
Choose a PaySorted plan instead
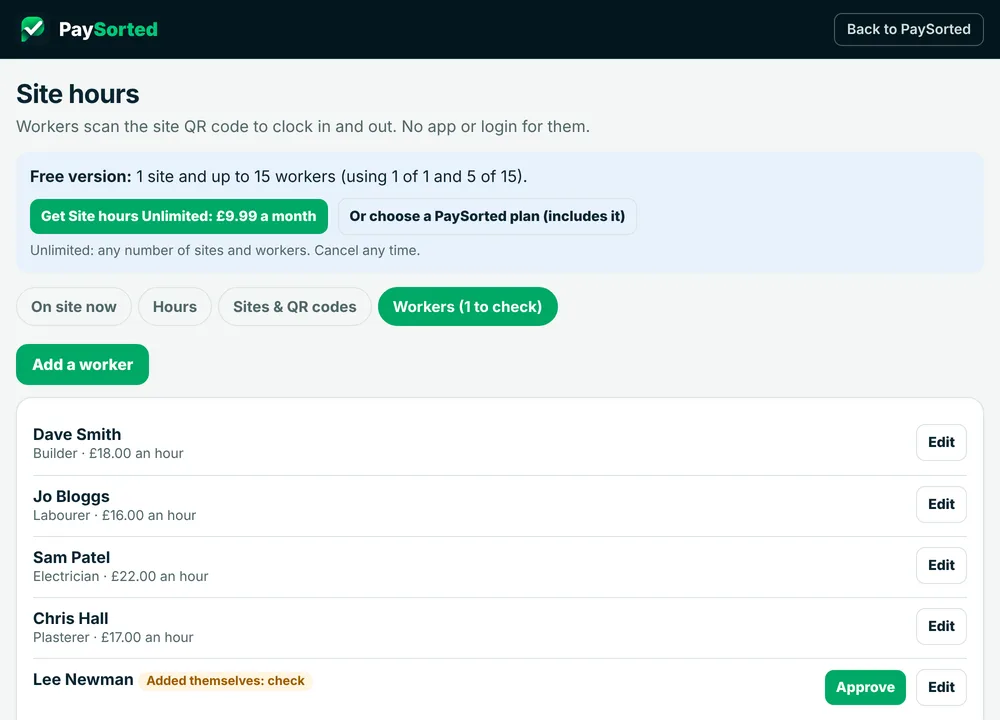(x=487, y=216)
